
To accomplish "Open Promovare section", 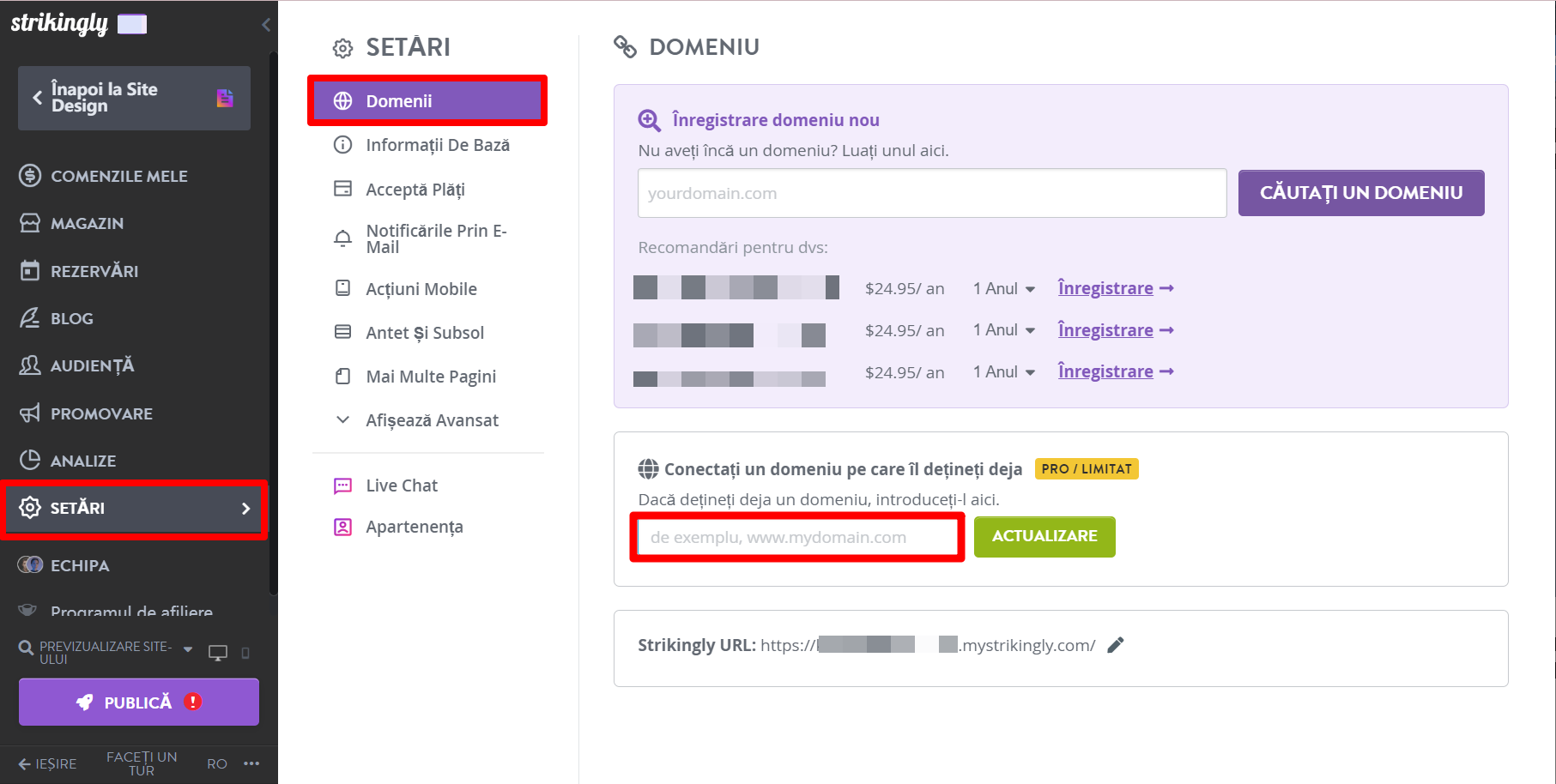I will (86, 413).
